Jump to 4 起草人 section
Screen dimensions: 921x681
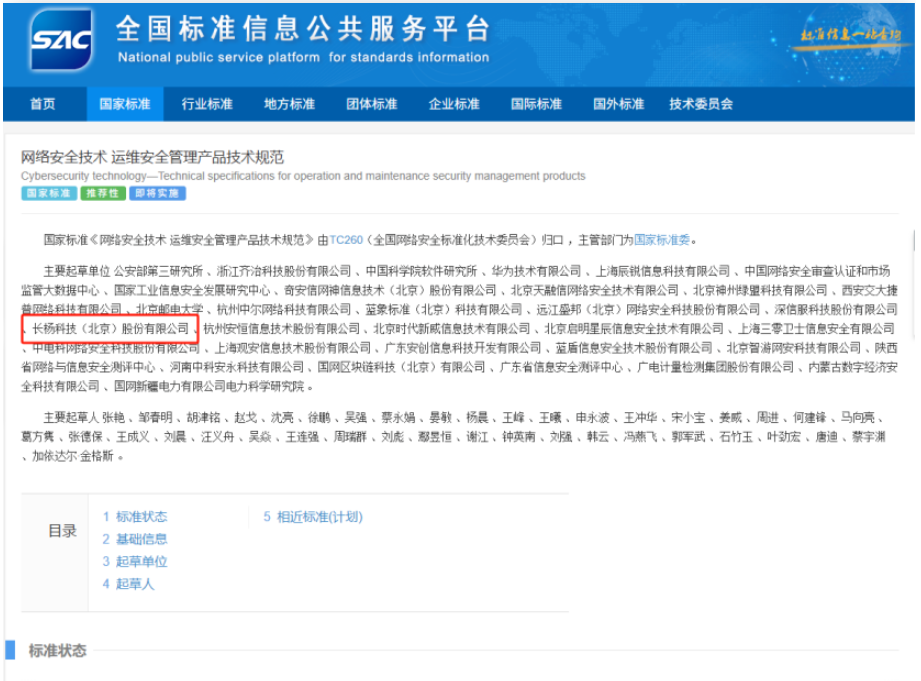129,584
